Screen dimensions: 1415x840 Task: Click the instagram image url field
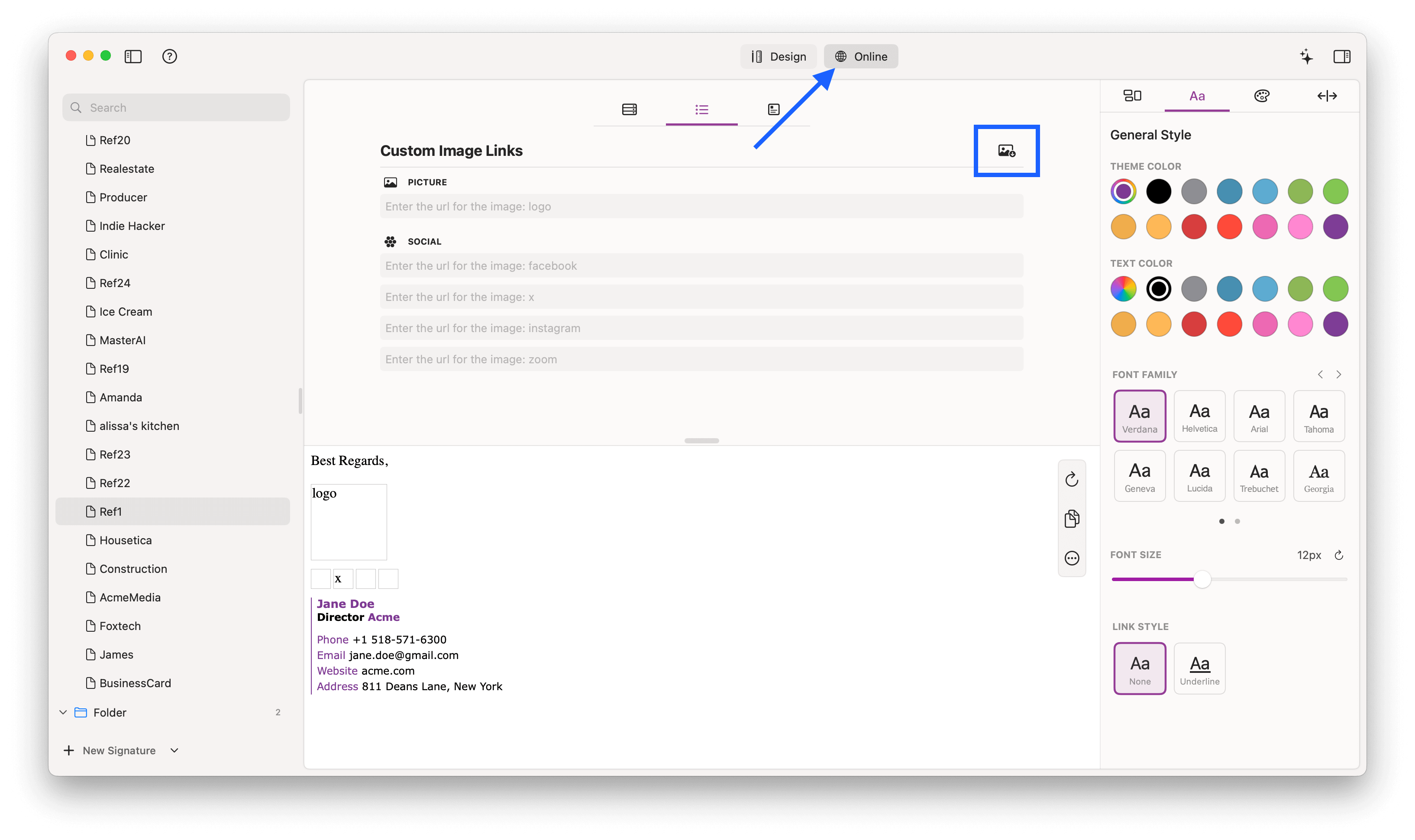(x=701, y=328)
